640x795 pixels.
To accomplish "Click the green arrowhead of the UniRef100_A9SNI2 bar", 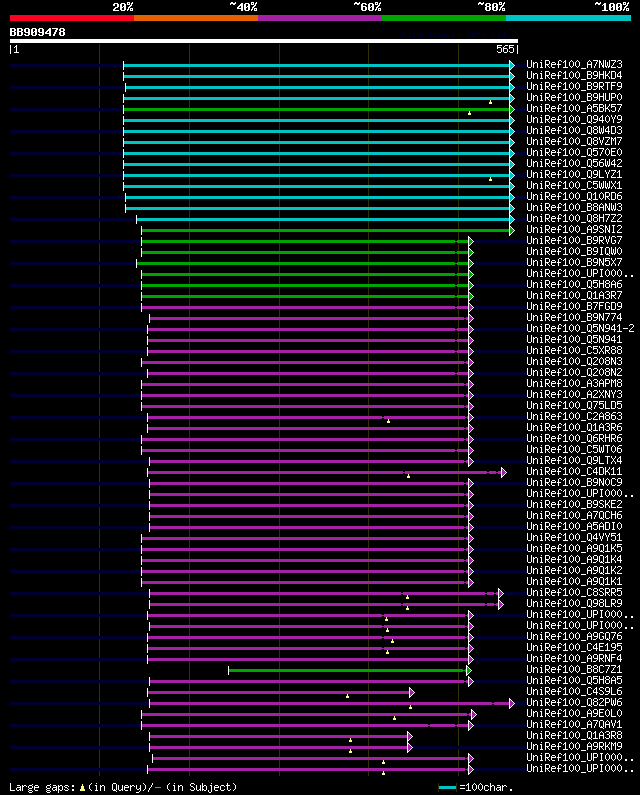I will tap(512, 230).
